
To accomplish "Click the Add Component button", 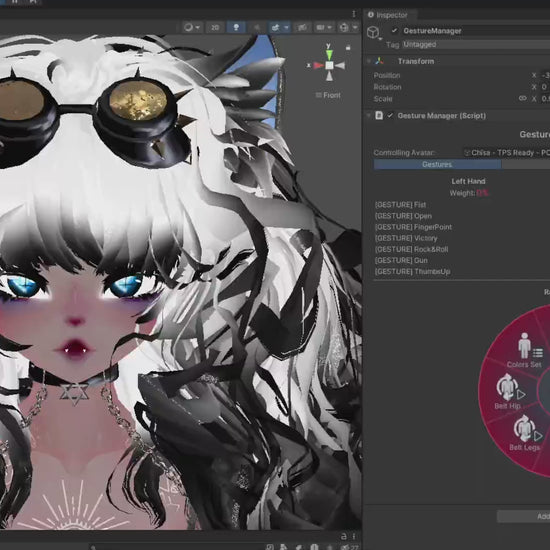I will 523,516.
